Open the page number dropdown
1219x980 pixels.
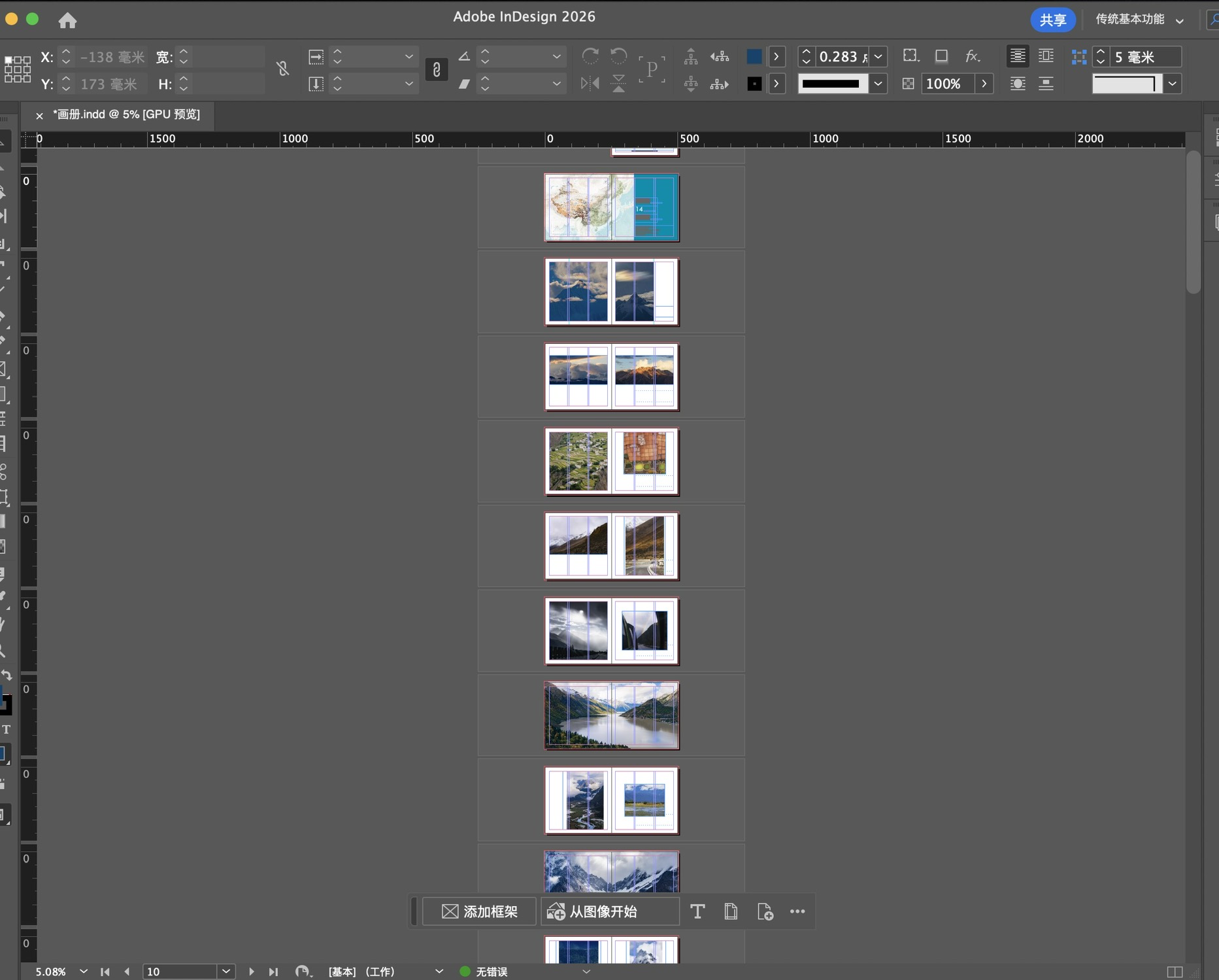226,972
